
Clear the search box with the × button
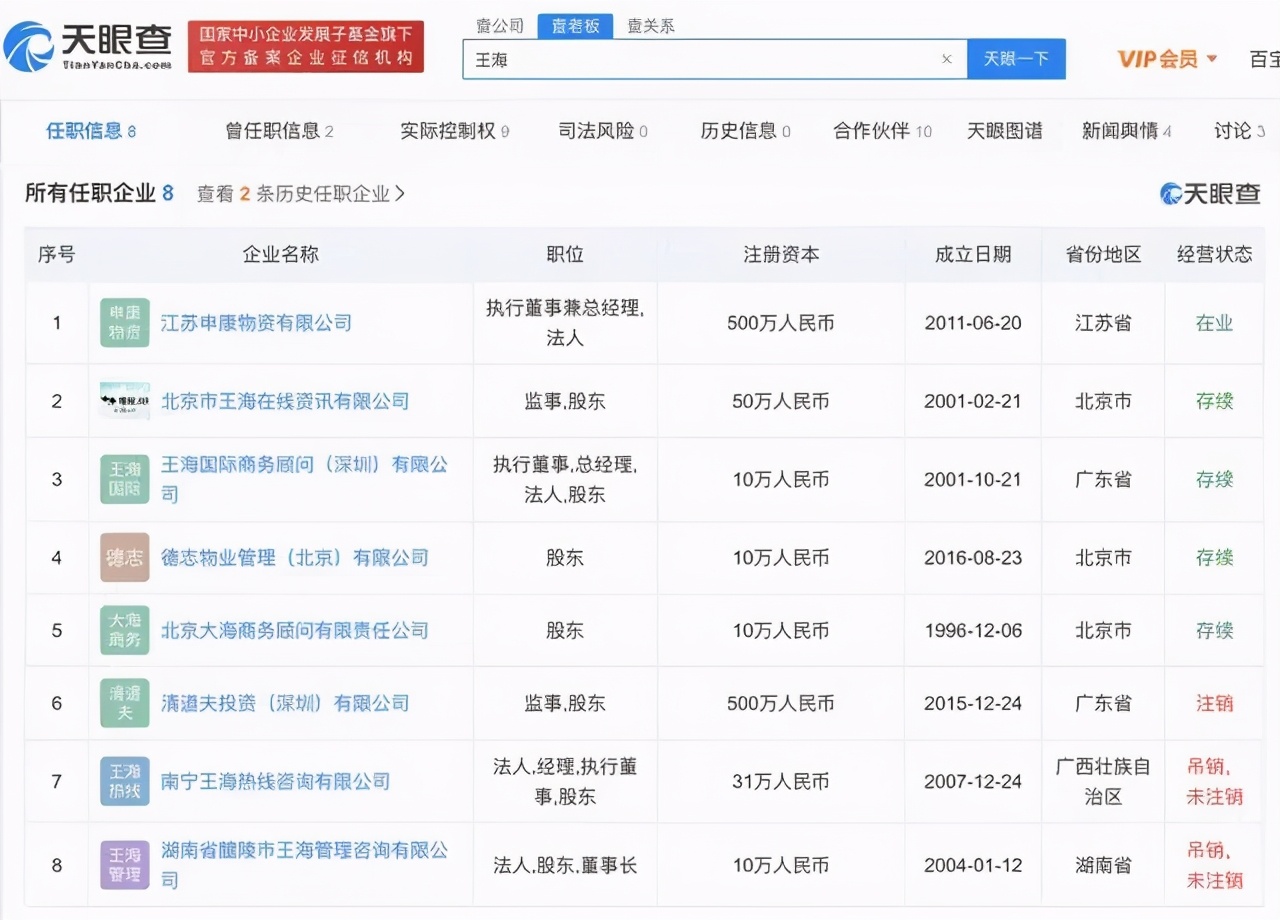pyautogui.click(x=946, y=59)
